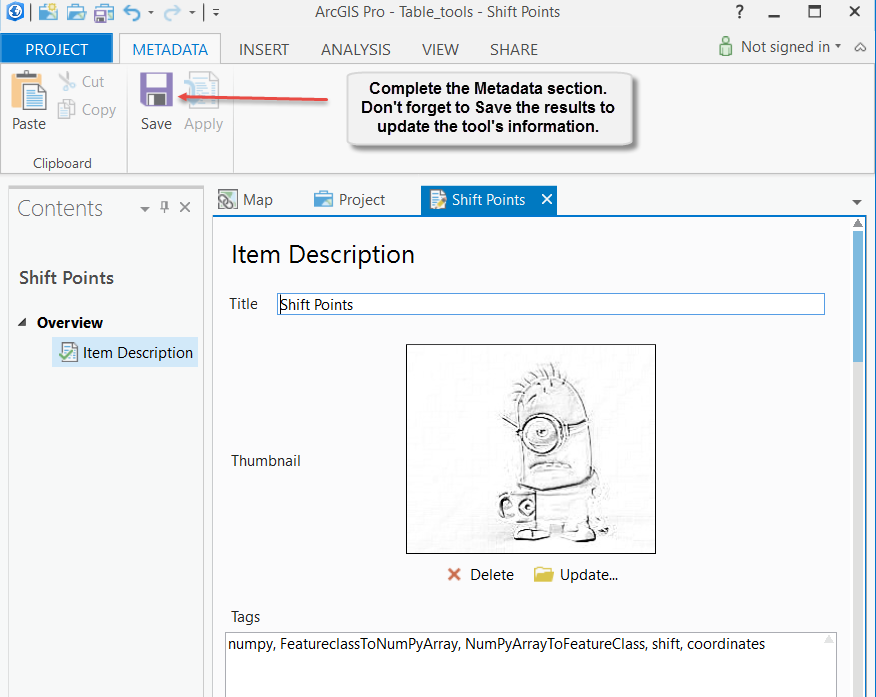This screenshot has width=876, height=697.
Task: Open the view tabs list dropdown arrow
Action: click(x=857, y=202)
